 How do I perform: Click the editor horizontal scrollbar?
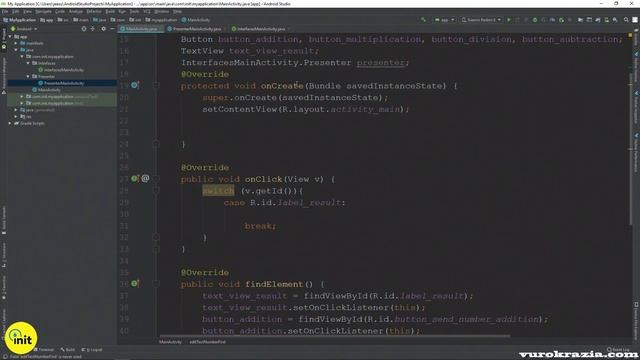tap(335, 336)
